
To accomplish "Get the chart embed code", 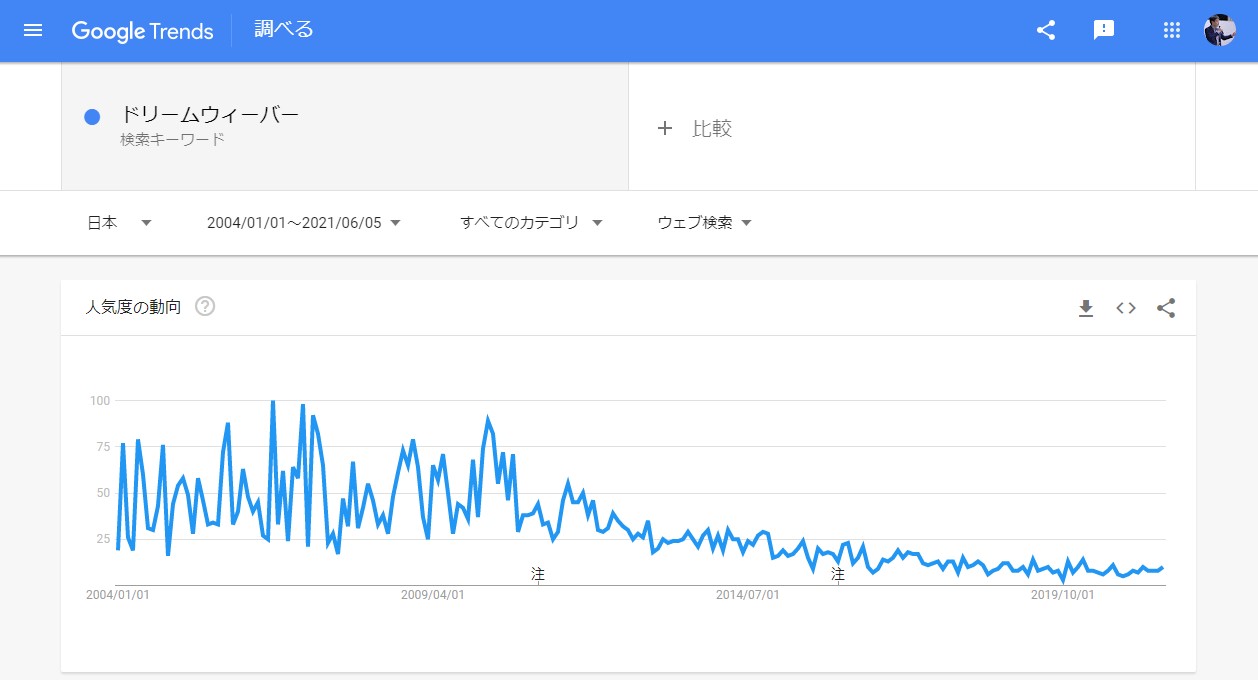I will click(x=1126, y=308).
